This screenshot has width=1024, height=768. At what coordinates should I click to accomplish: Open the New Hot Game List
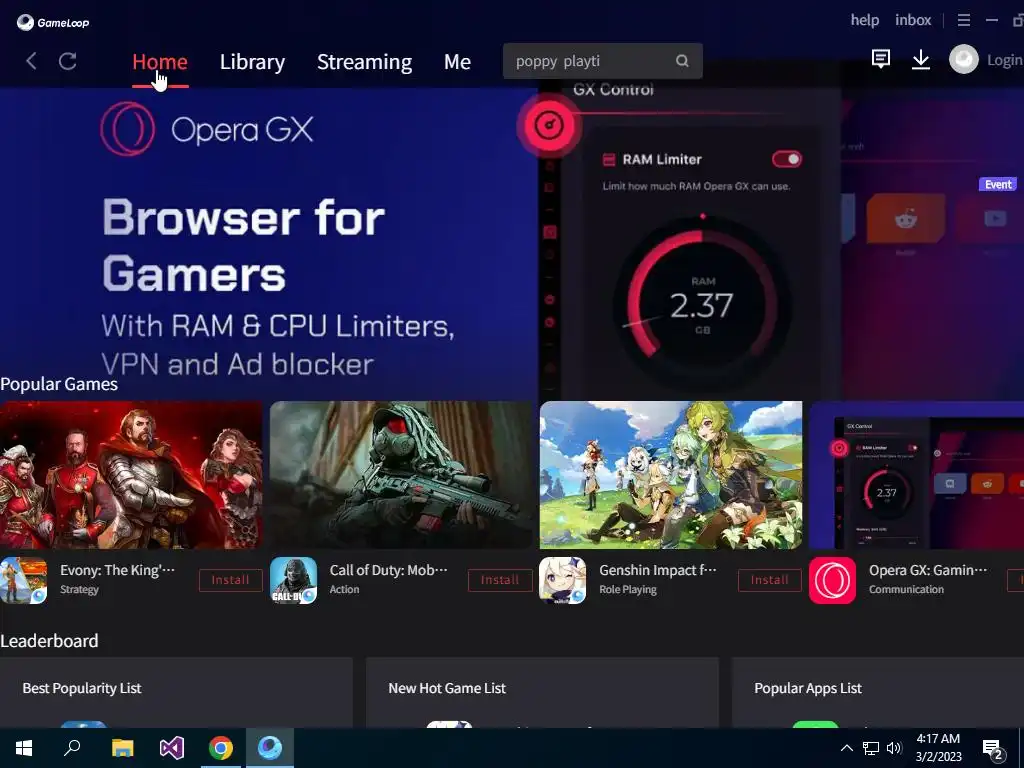[x=447, y=688]
